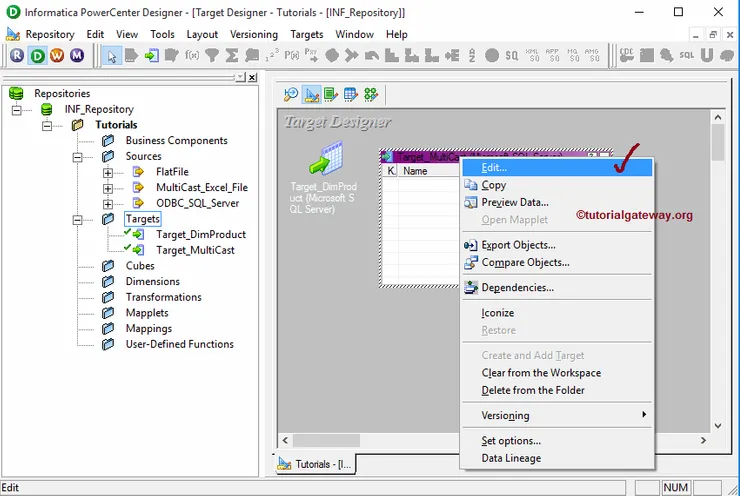Click the MQ SQ toolbar icon
Viewport: 740px width, 496px height.
pyautogui.click(x=572, y=56)
